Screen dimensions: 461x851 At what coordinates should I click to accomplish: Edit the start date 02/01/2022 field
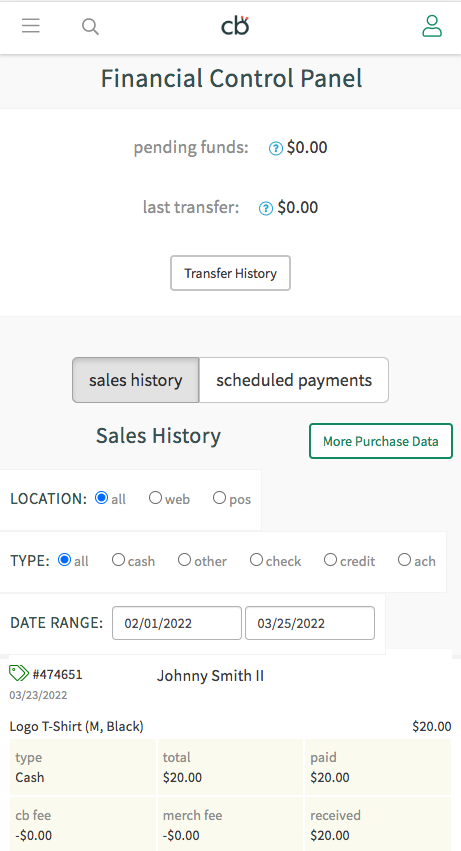tap(177, 623)
